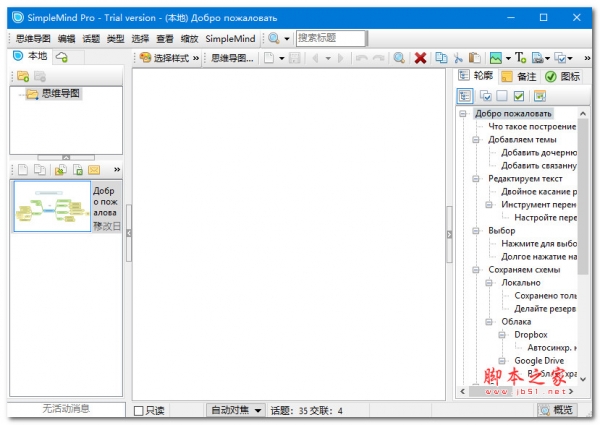The width and height of the screenshot is (600, 425).
Task: Click the undo arrow icon
Action: [x=362, y=58]
